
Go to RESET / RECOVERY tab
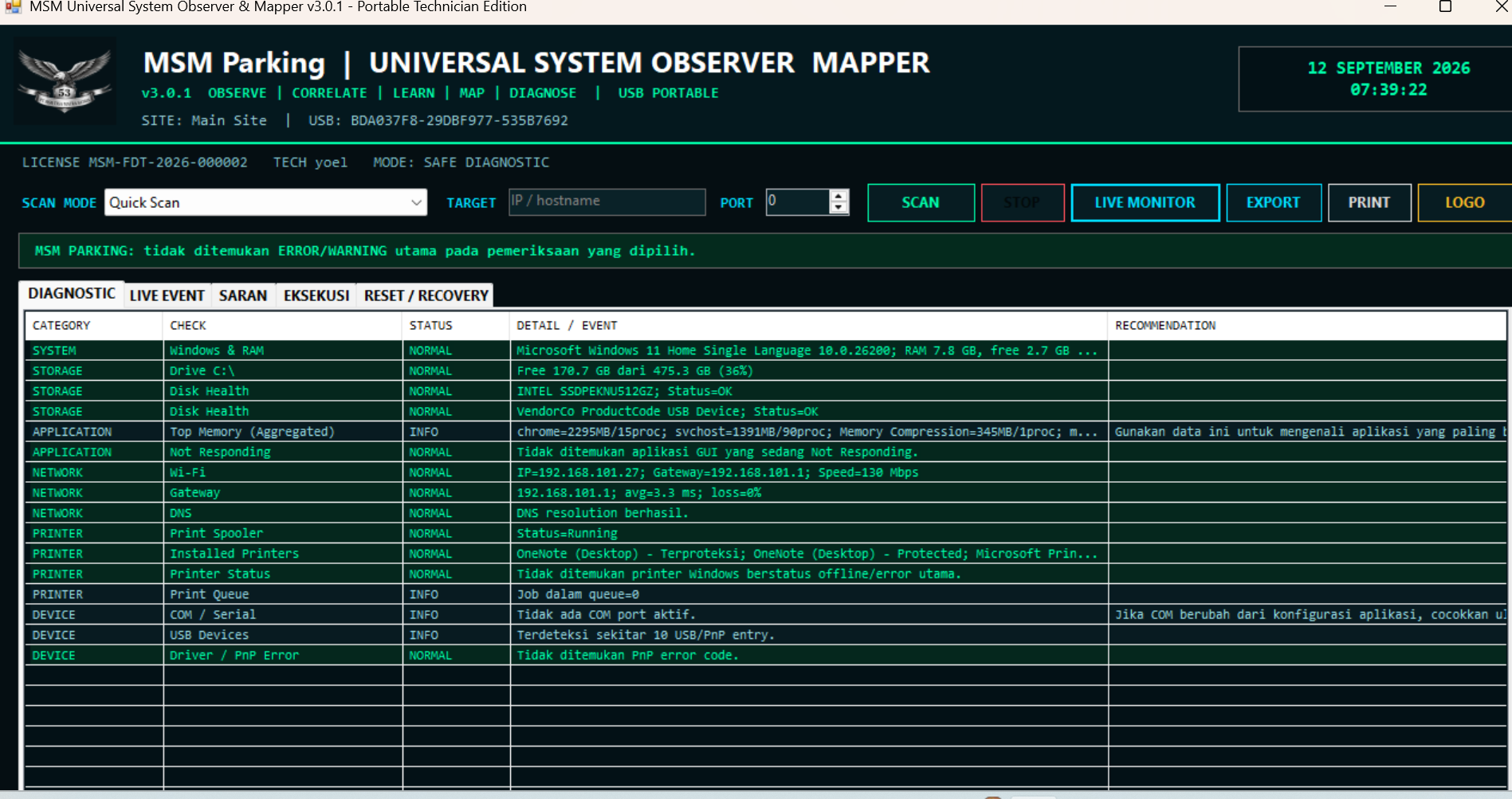tap(426, 296)
